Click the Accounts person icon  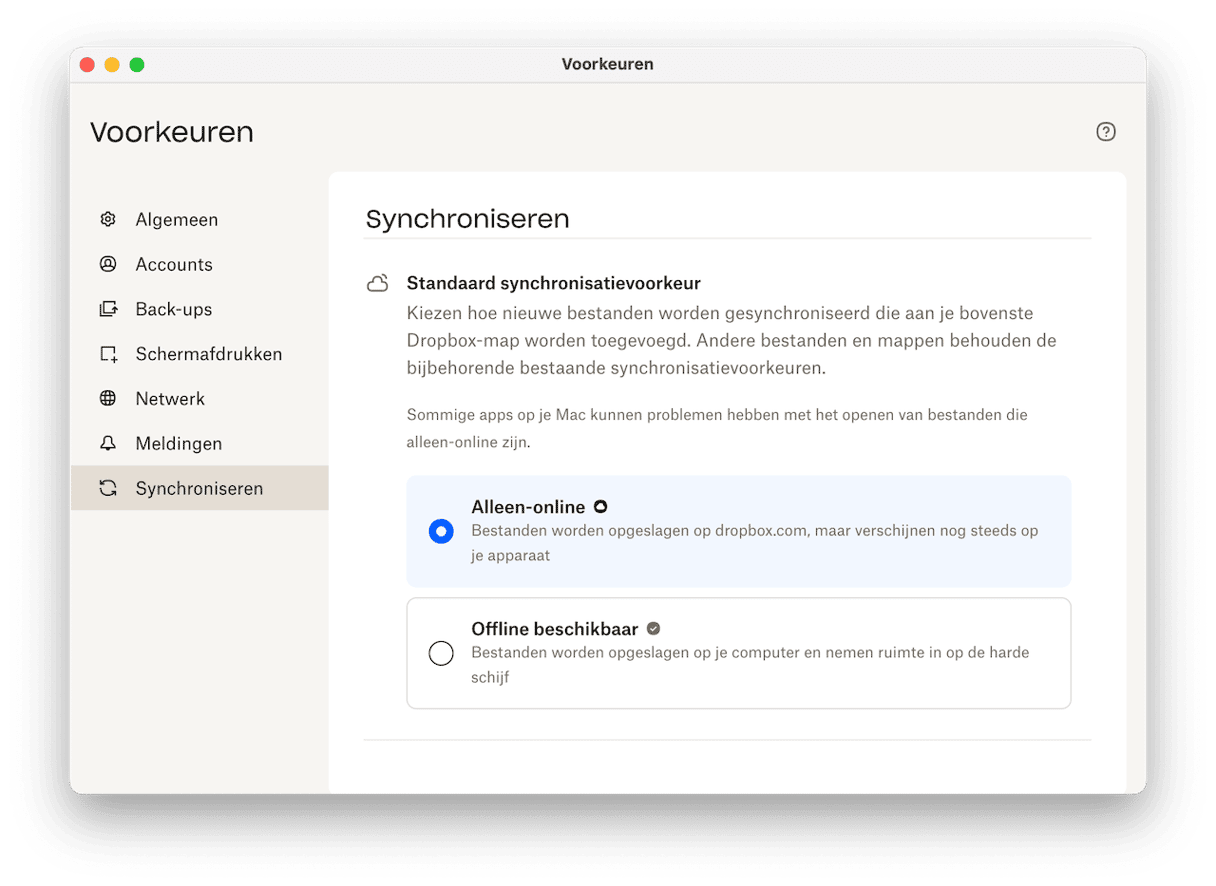click(x=108, y=264)
